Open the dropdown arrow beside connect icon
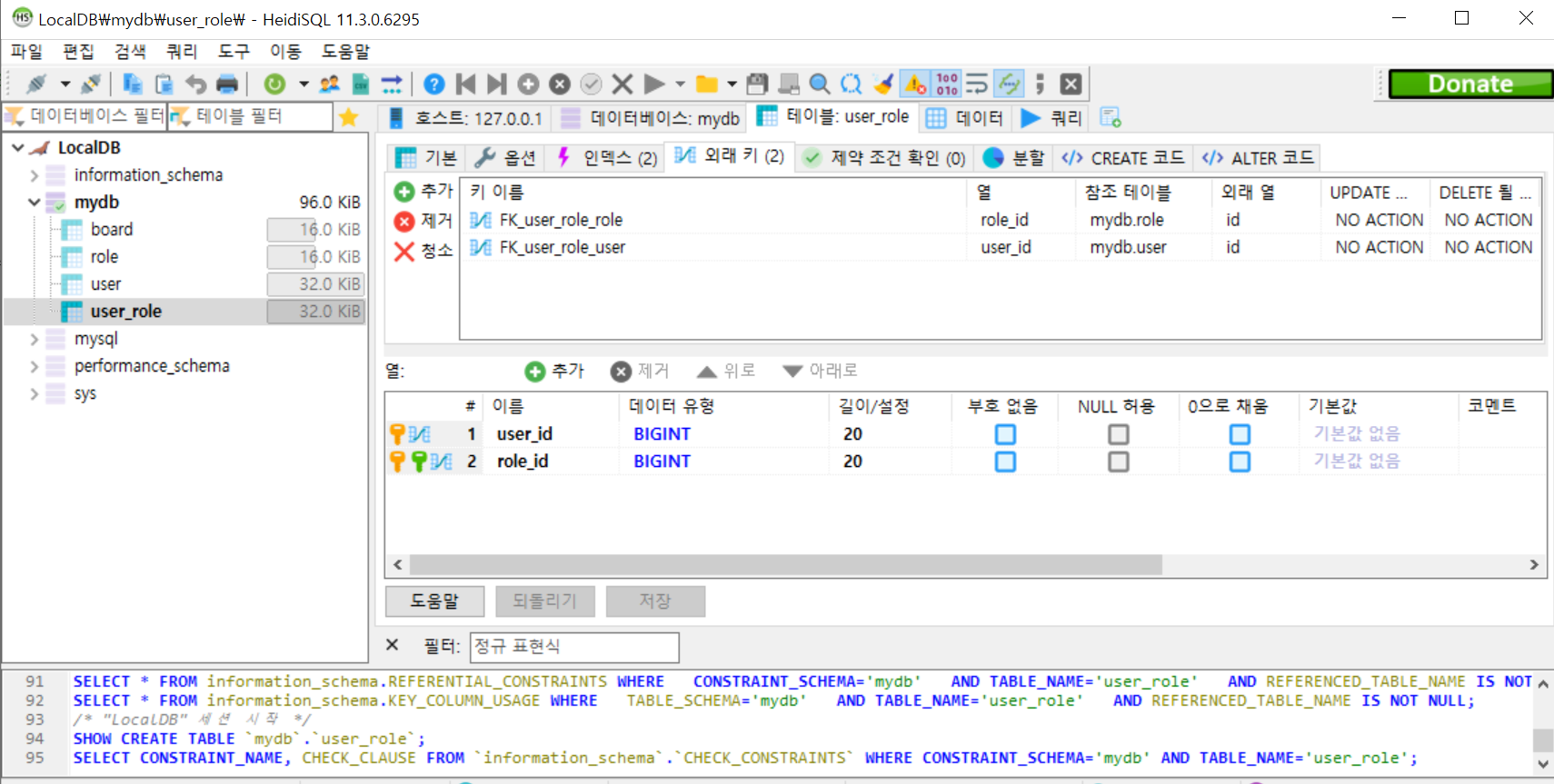The width and height of the screenshot is (1554, 784). click(65, 84)
